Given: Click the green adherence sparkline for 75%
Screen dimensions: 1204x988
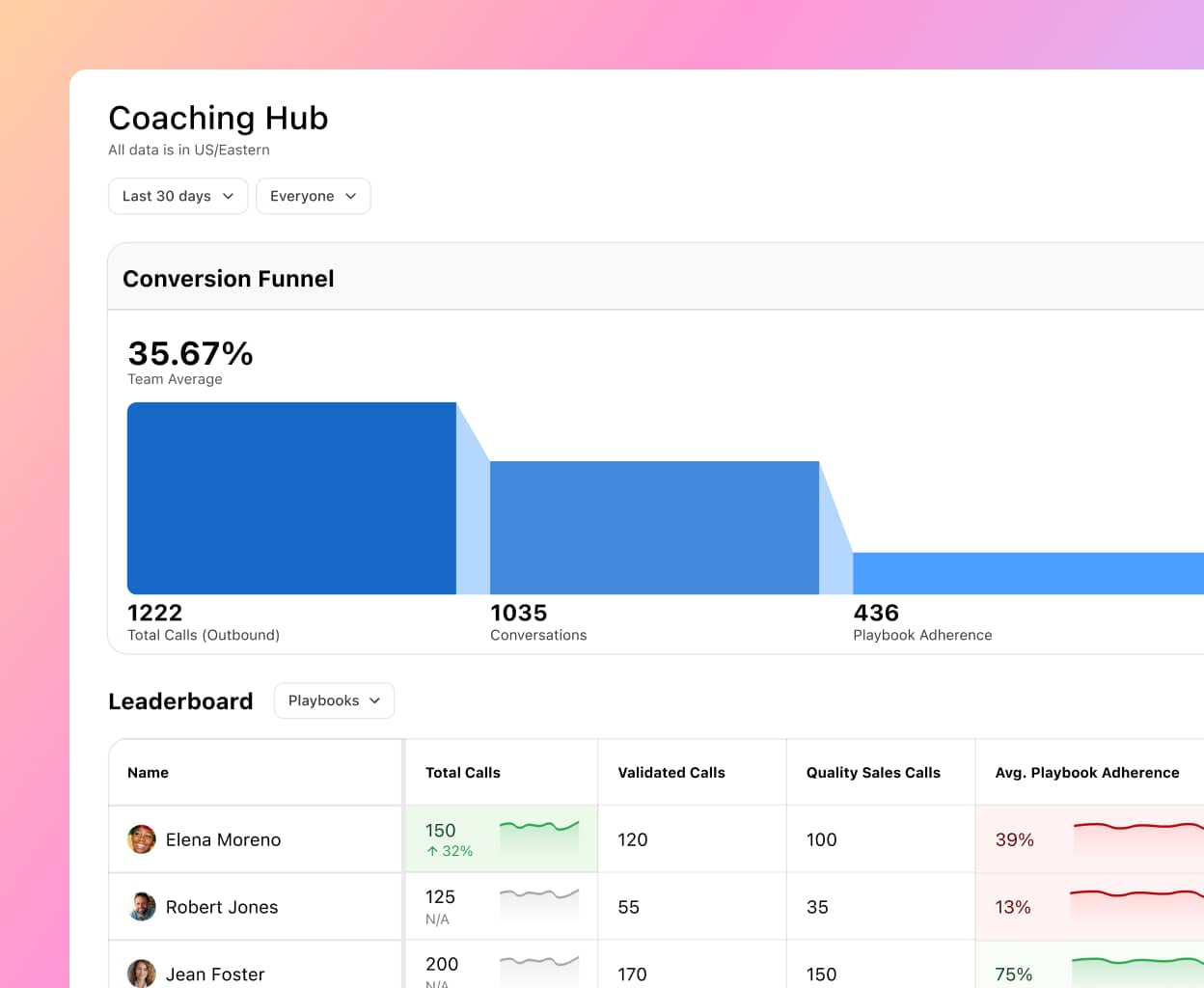Looking at the screenshot, I should (1137, 971).
